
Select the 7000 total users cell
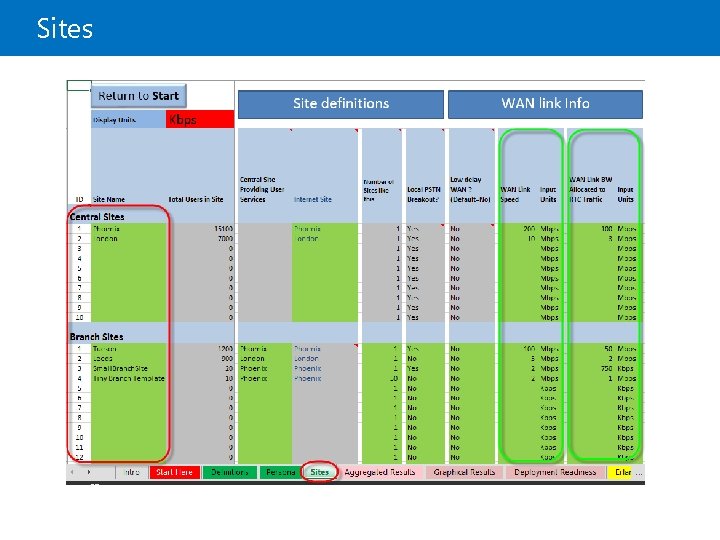point(201,239)
